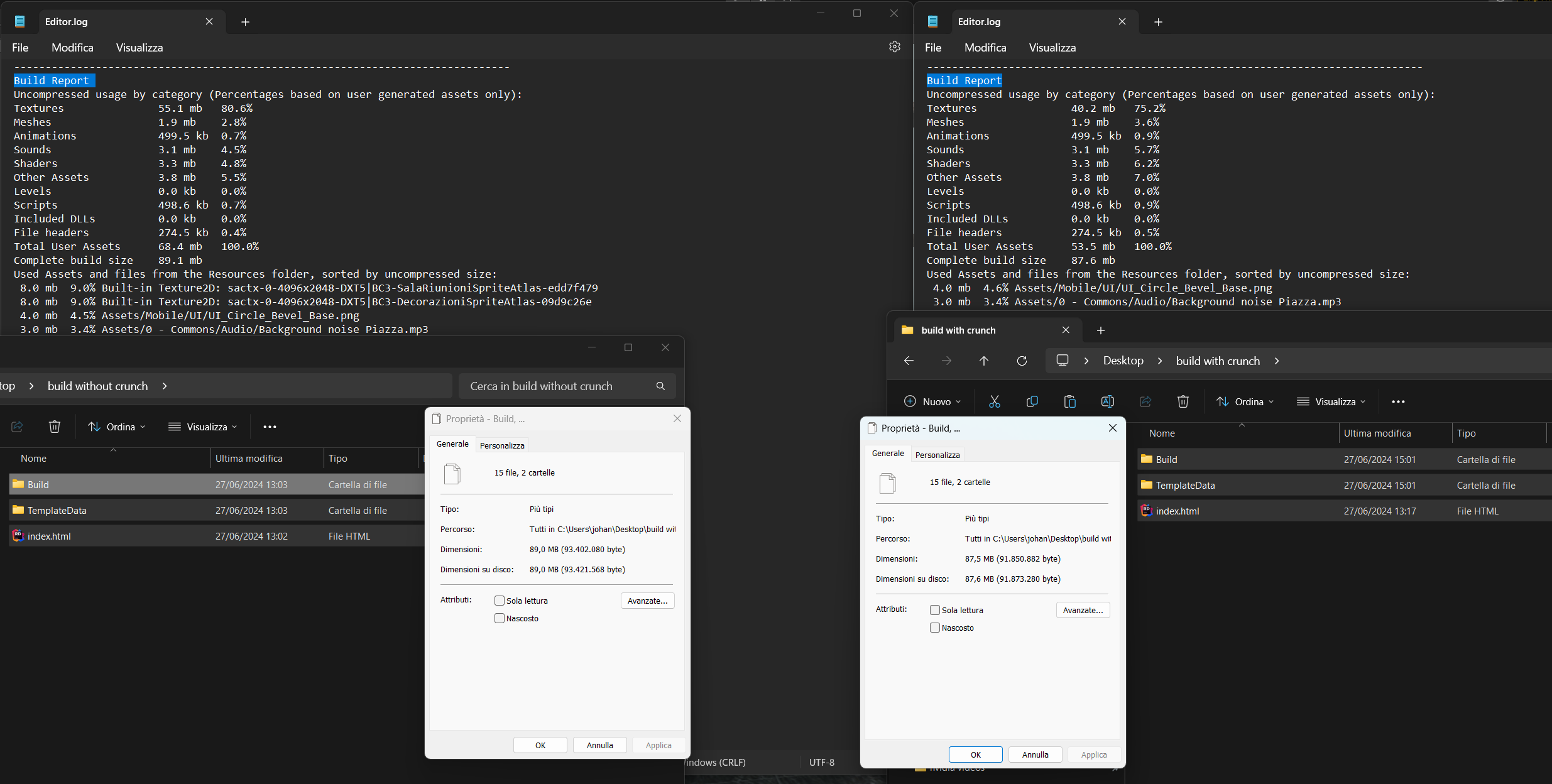Open the Modifica menu in Notepad
1552x784 pixels.
(x=72, y=47)
